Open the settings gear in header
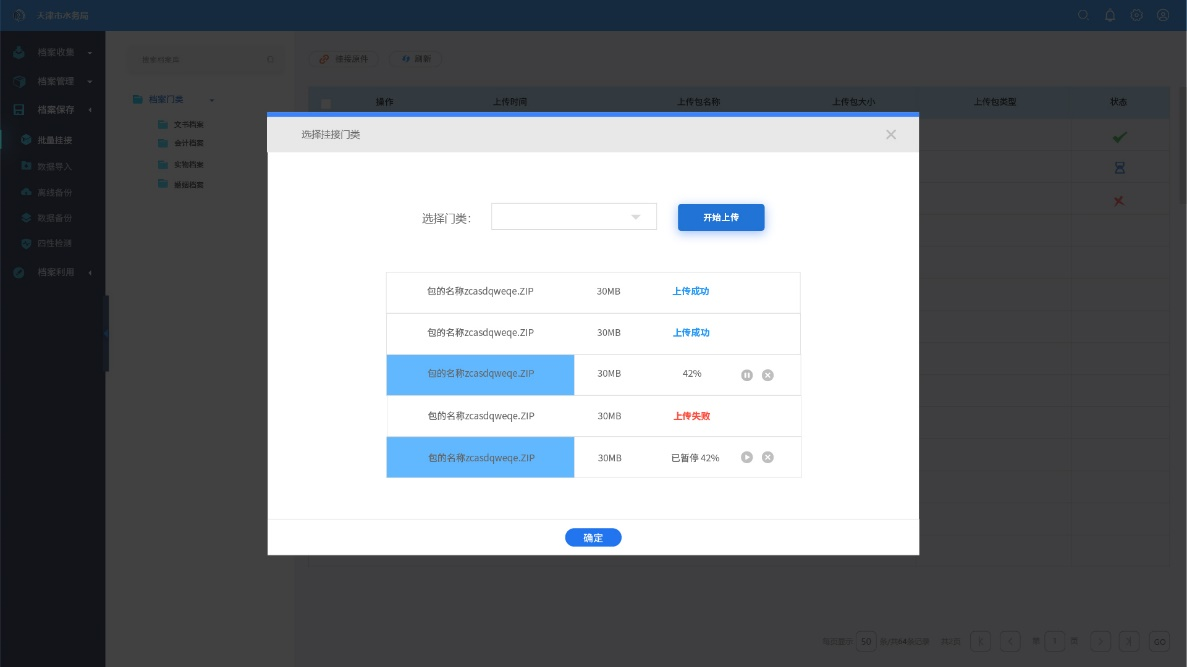Viewport: 1187px width, 667px height. (1137, 15)
